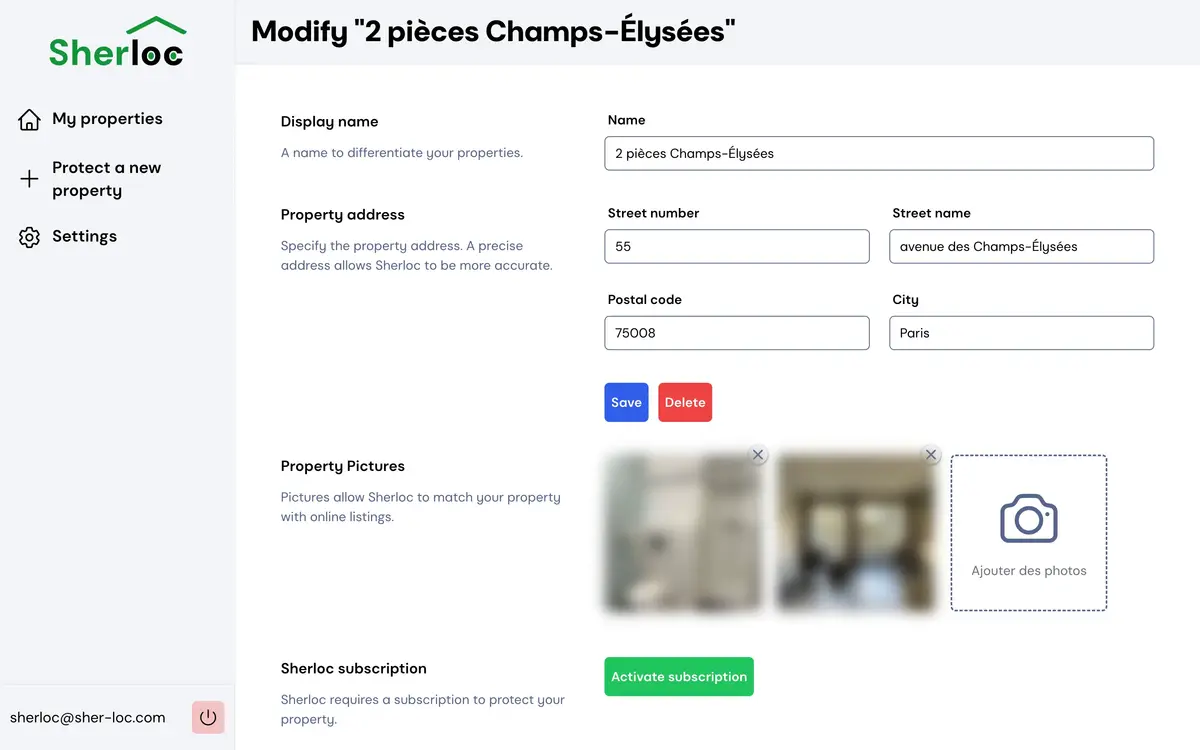Open Settings in the sidebar

pos(84,237)
